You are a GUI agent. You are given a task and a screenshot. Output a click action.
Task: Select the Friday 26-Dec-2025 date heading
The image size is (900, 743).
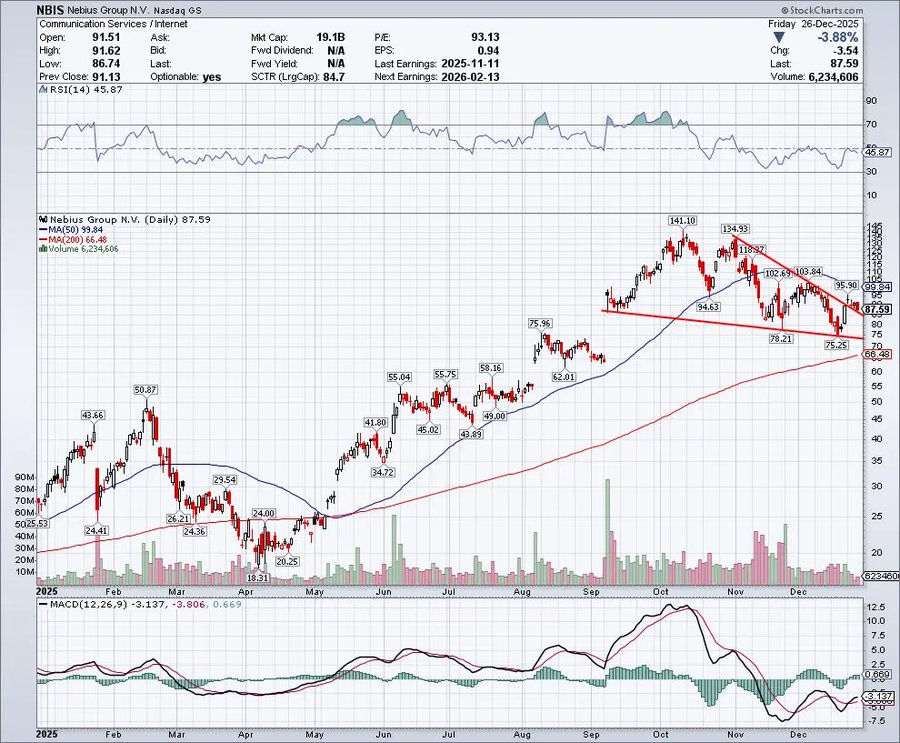click(816, 21)
